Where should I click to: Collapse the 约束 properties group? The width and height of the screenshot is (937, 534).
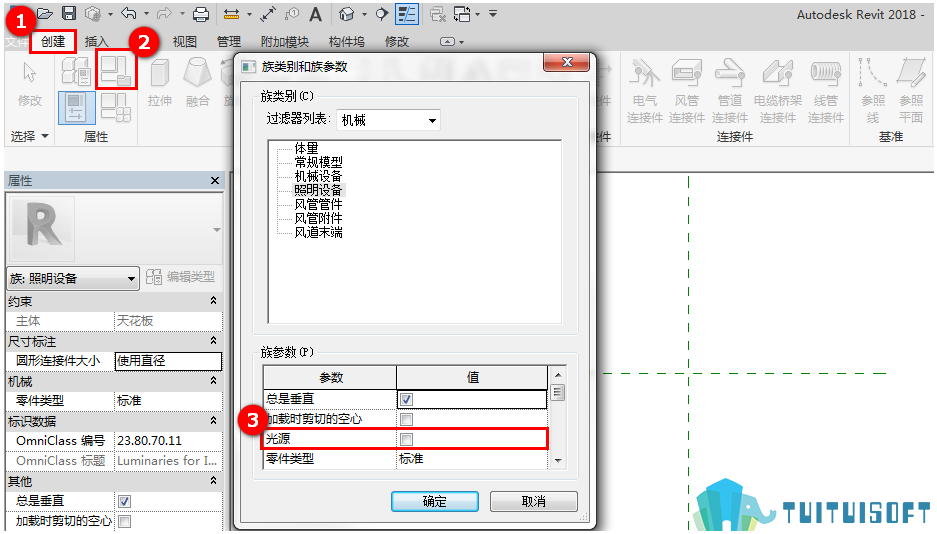(x=213, y=301)
